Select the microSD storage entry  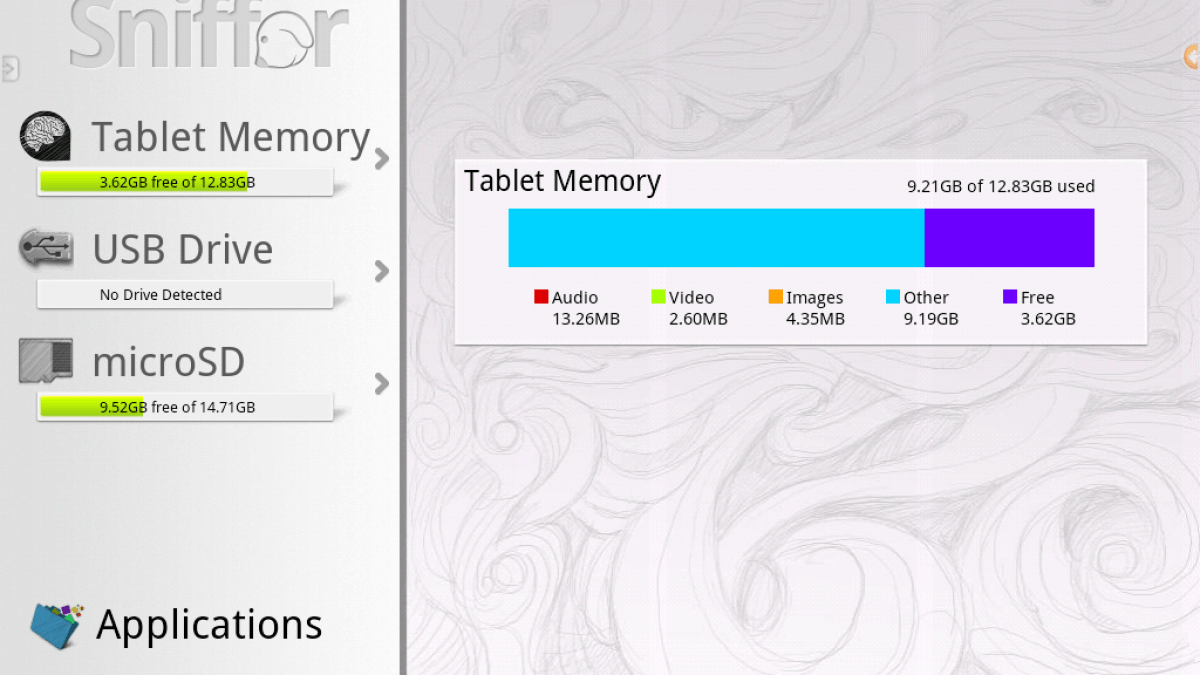[168, 362]
